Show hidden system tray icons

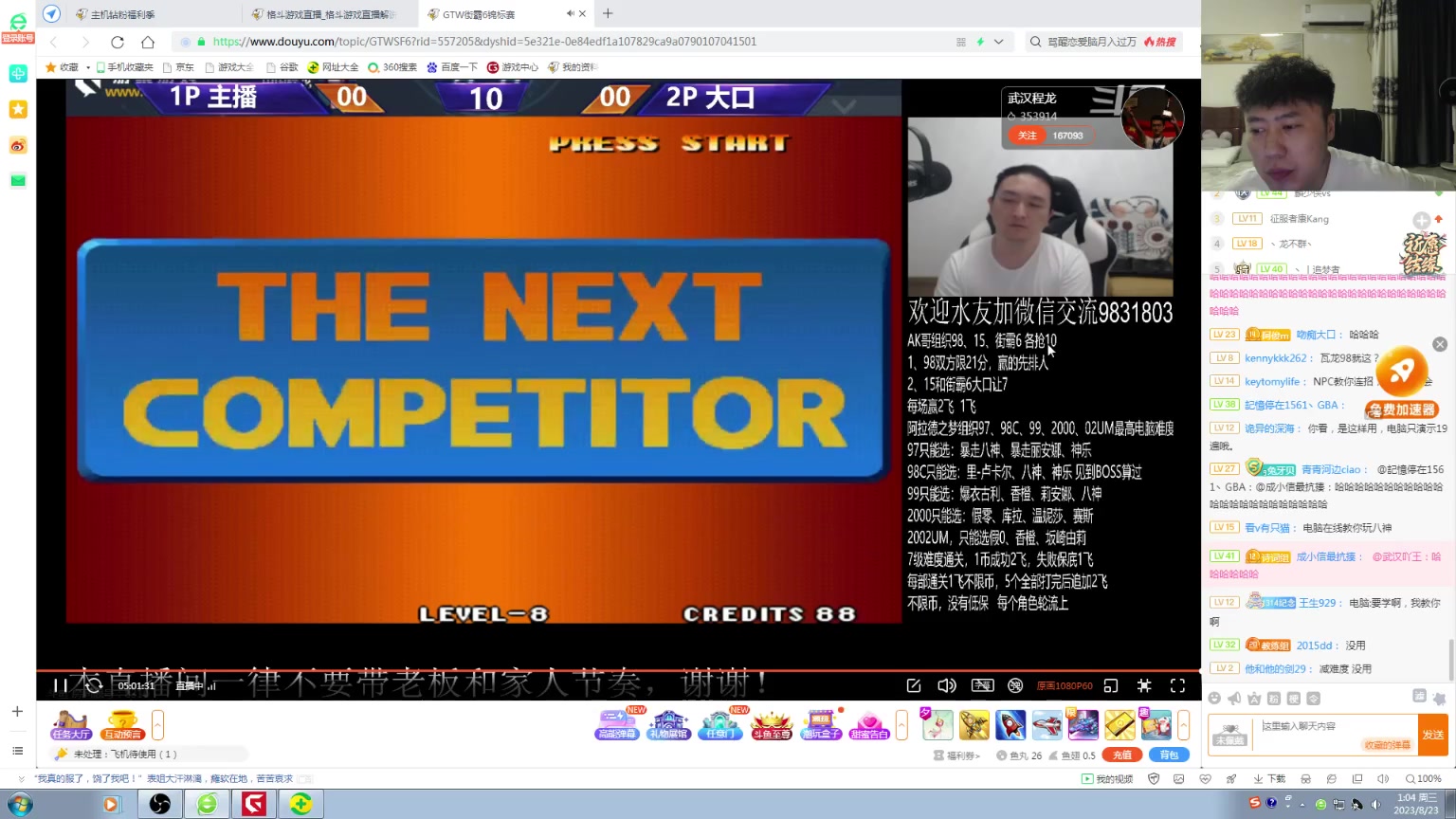pyautogui.click(x=1303, y=805)
